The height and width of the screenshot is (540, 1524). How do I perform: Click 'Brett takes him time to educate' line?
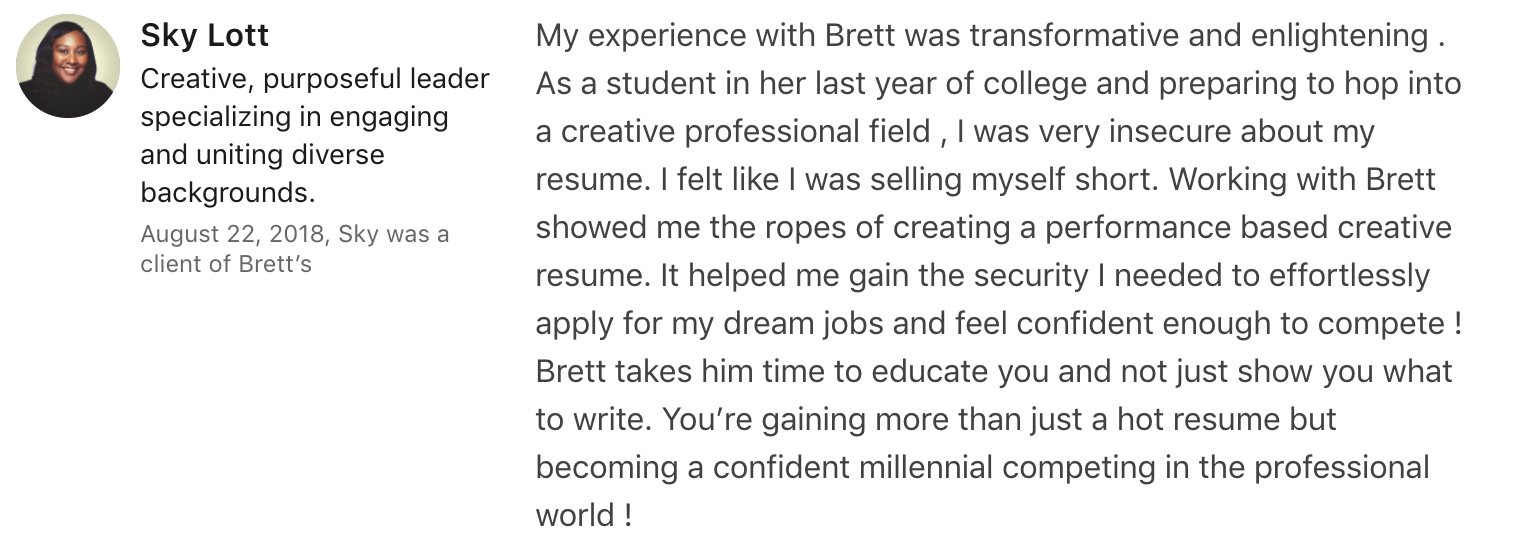click(x=763, y=372)
